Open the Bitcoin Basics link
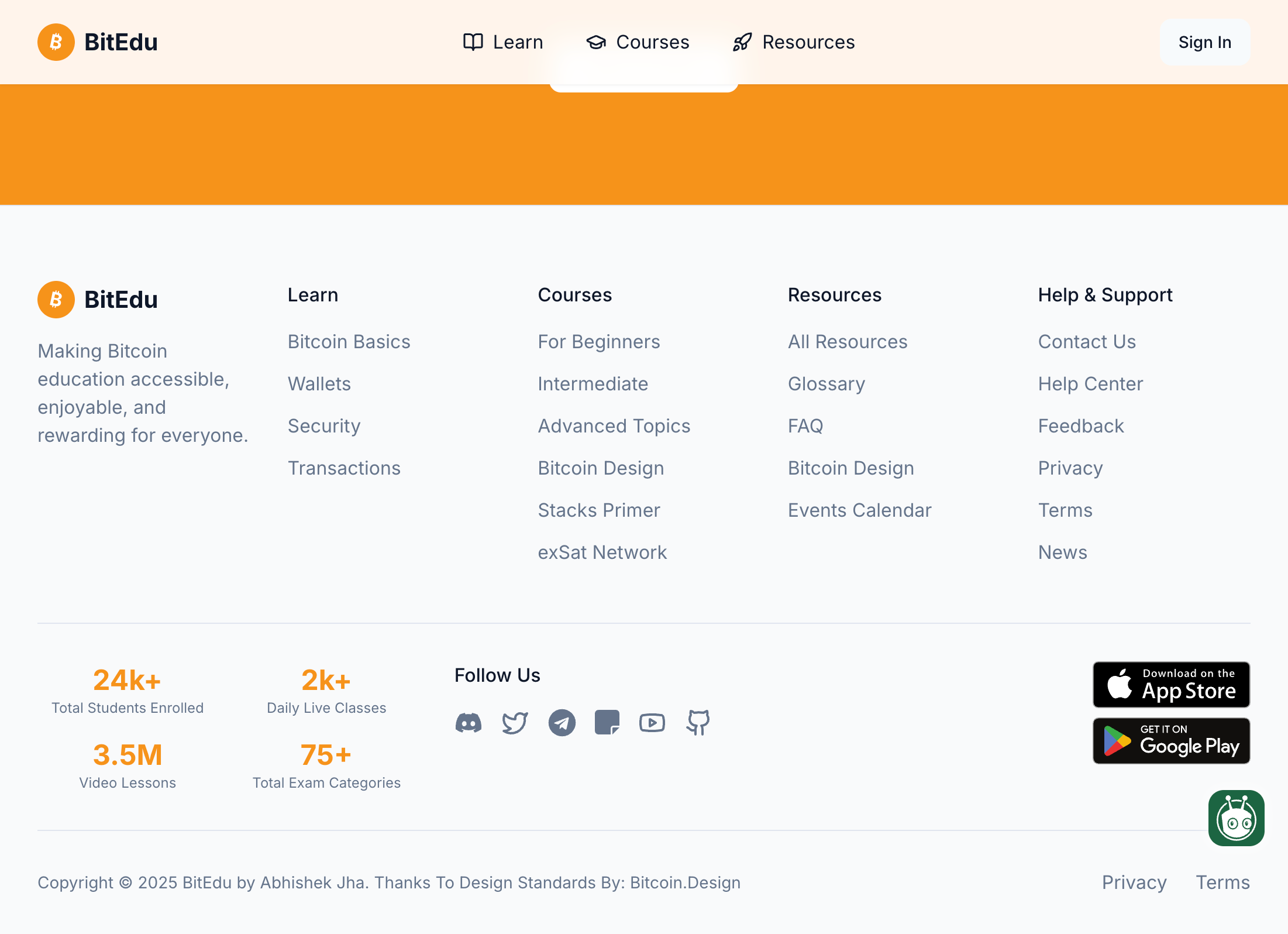The image size is (1288, 934). click(349, 342)
